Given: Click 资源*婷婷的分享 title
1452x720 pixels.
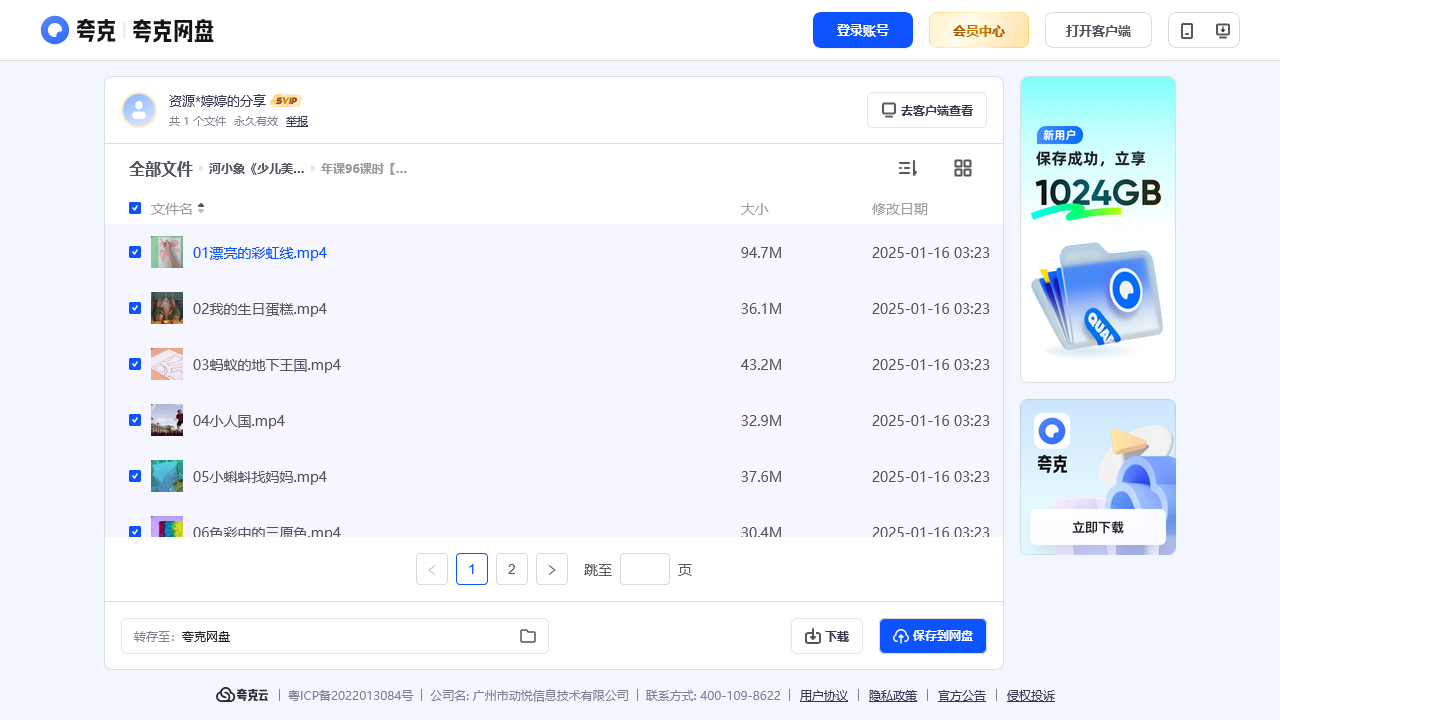Looking at the screenshot, I should point(217,101).
